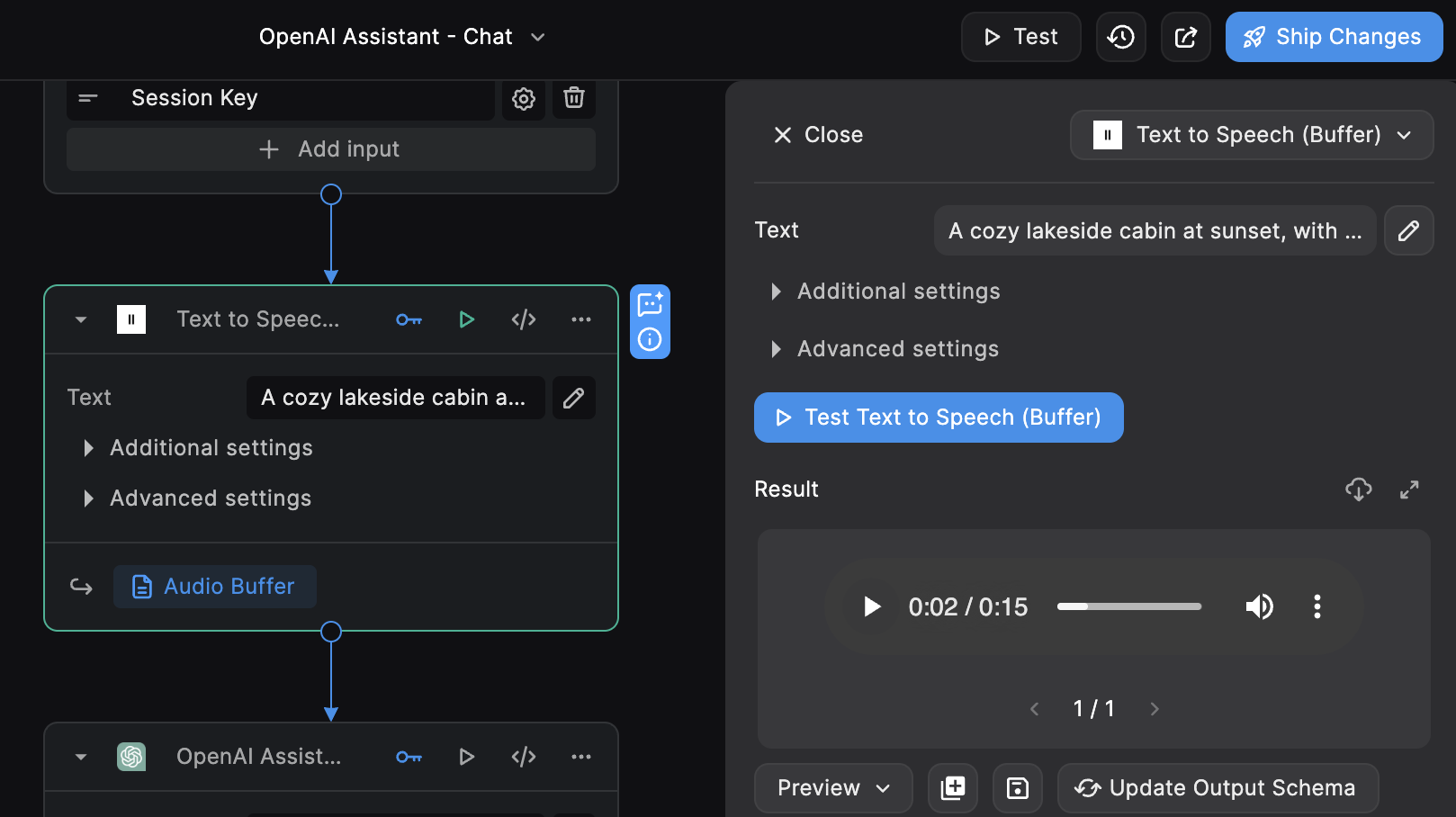Image resolution: width=1456 pixels, height=817 pixels.
Task: Click Add input button
Action: pyautogui.click(x=331, y=149)
